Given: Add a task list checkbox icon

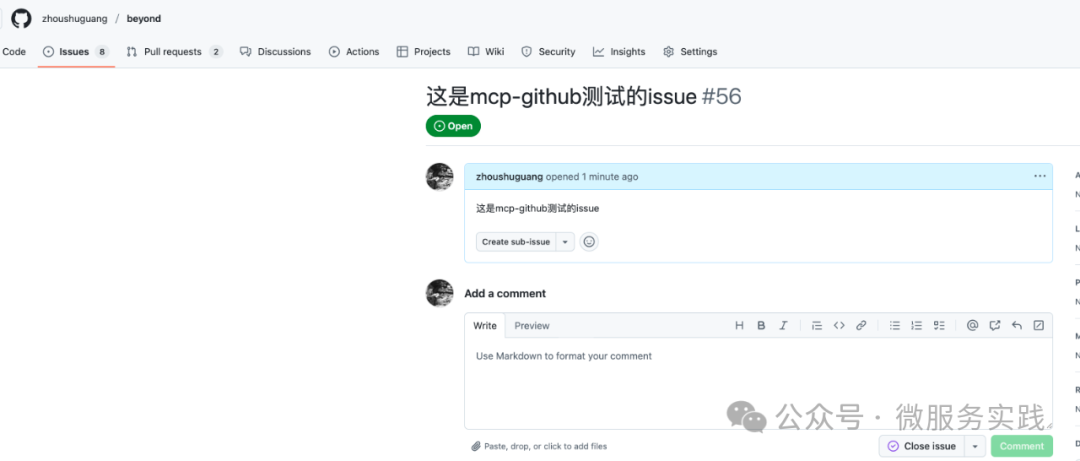Looking at the screenshot, I should pos(939,326).
